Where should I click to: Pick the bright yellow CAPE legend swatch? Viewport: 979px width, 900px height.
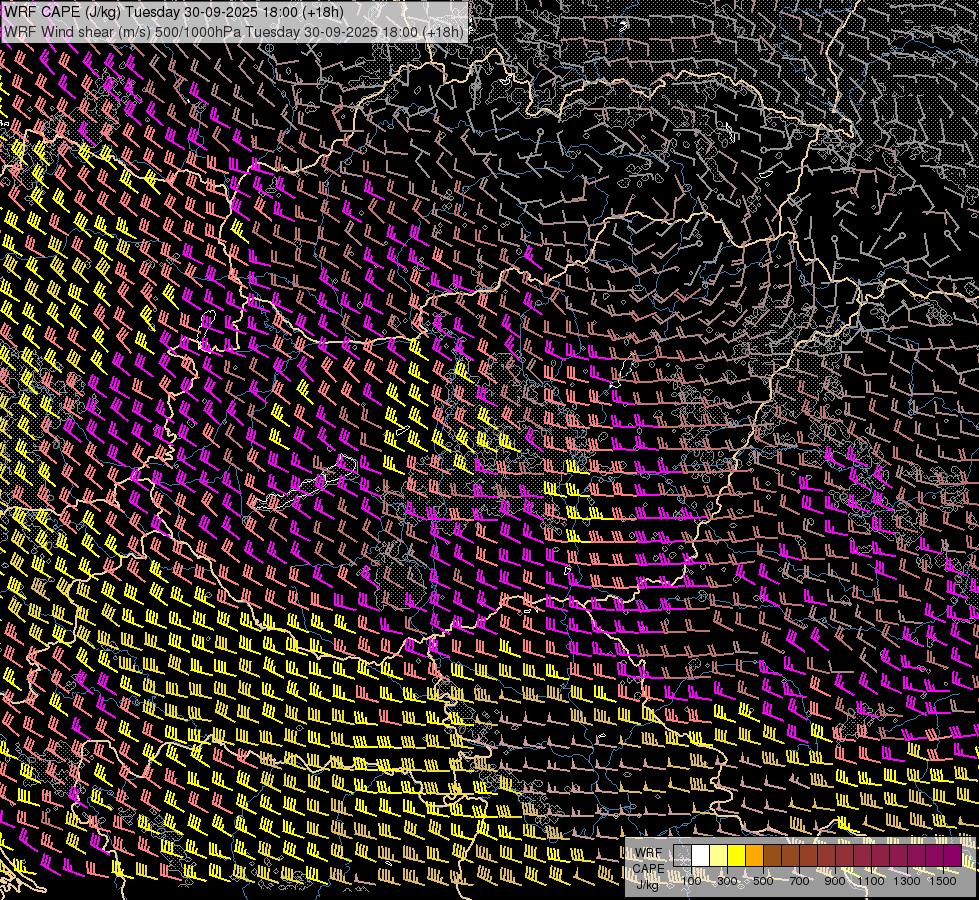click(x=737, y=856)
